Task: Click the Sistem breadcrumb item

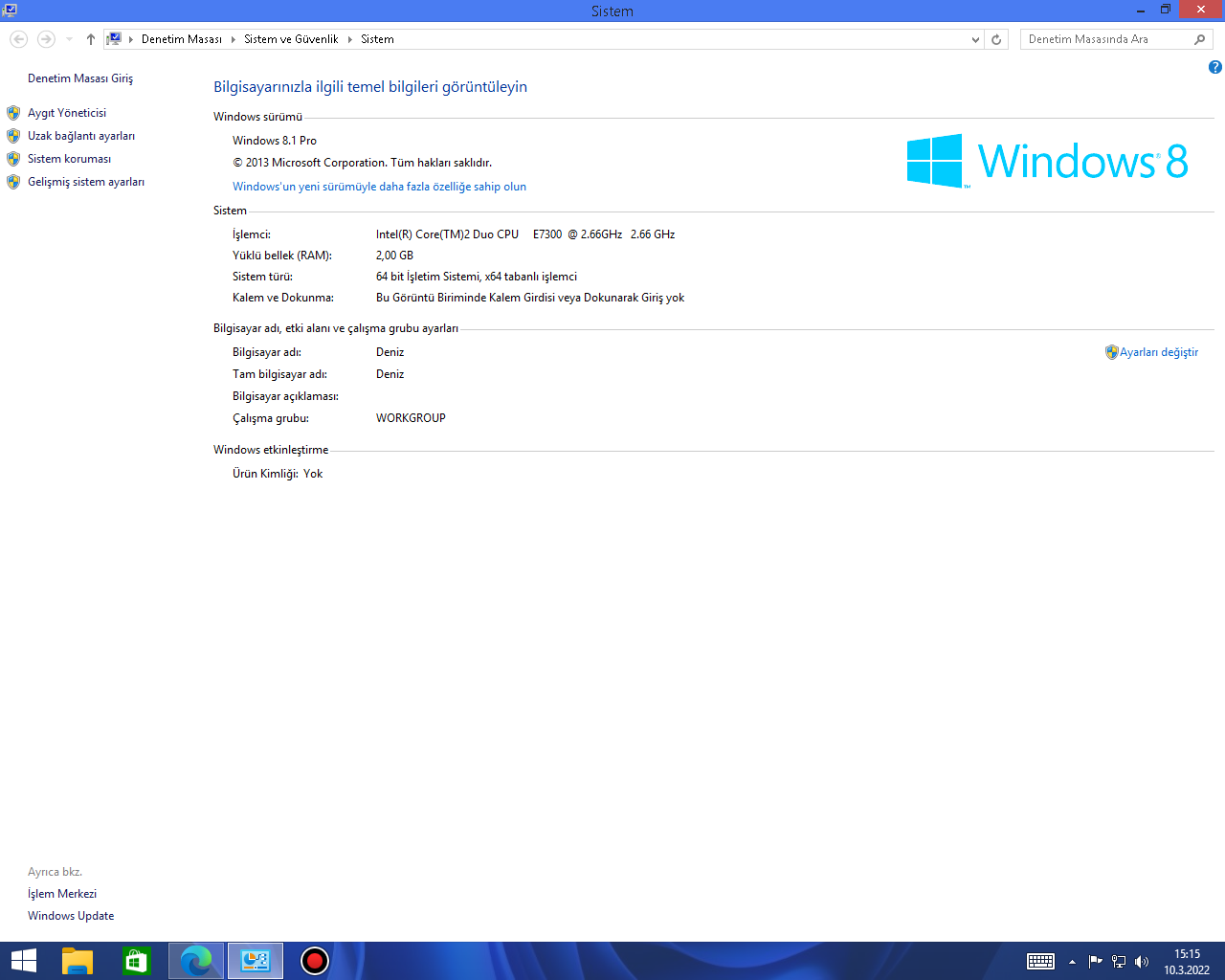Action: pyautogui.click(x=377, y=39)
